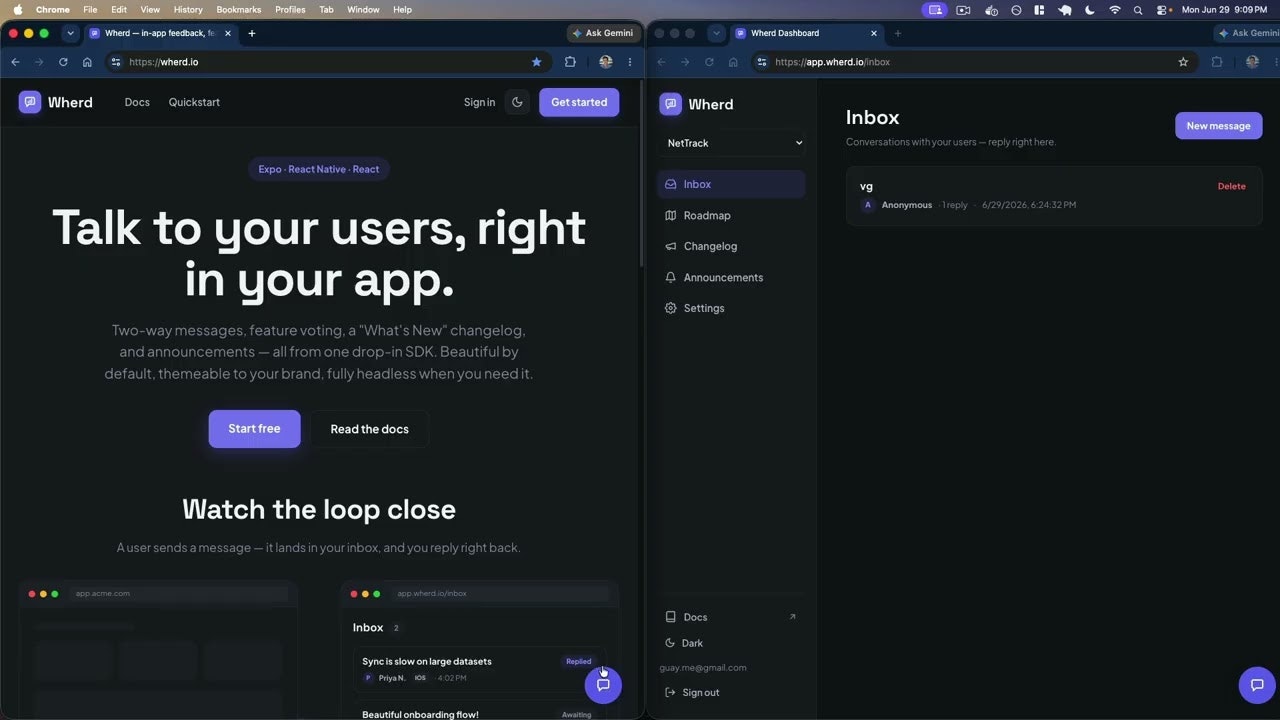Open the Sign in link

[479, 102]
